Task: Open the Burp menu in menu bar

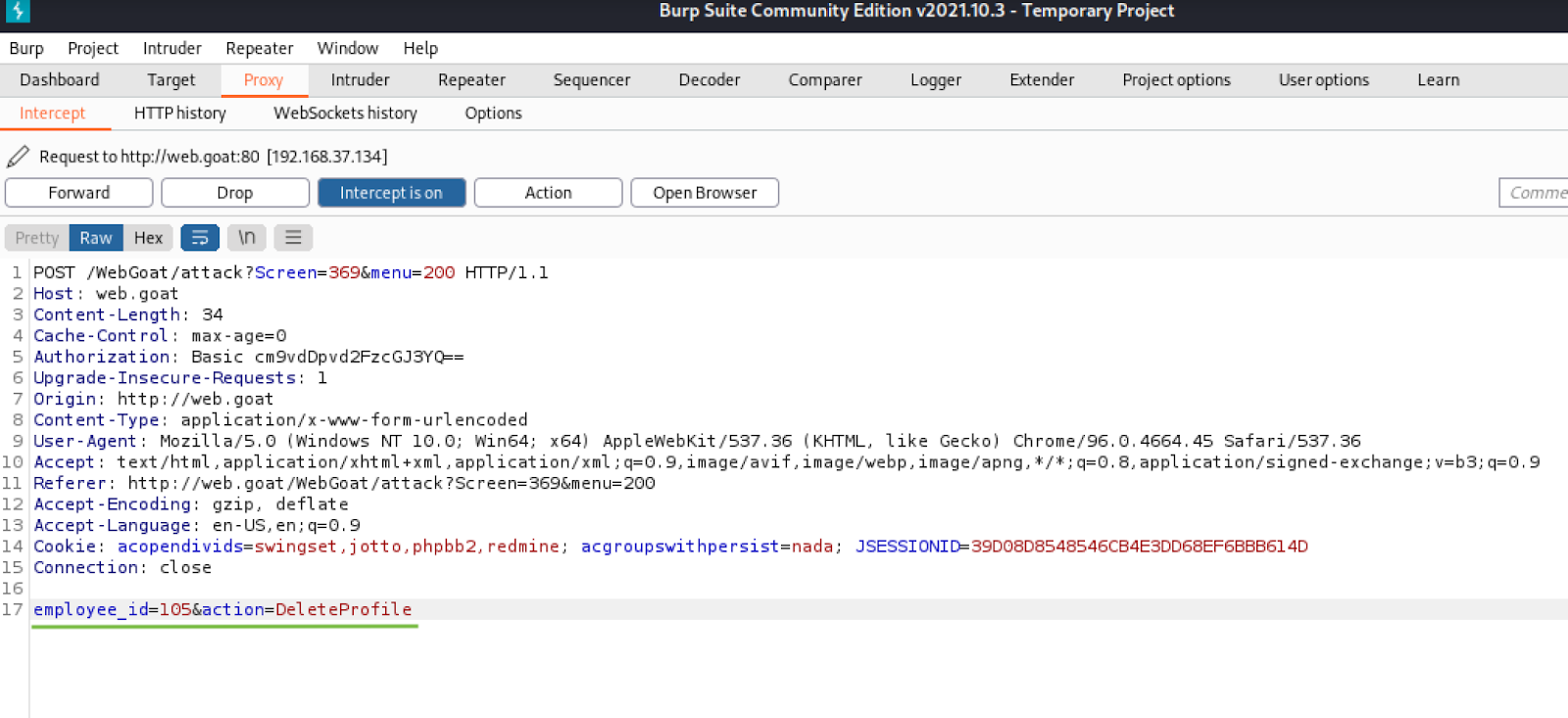Action: 26,48
